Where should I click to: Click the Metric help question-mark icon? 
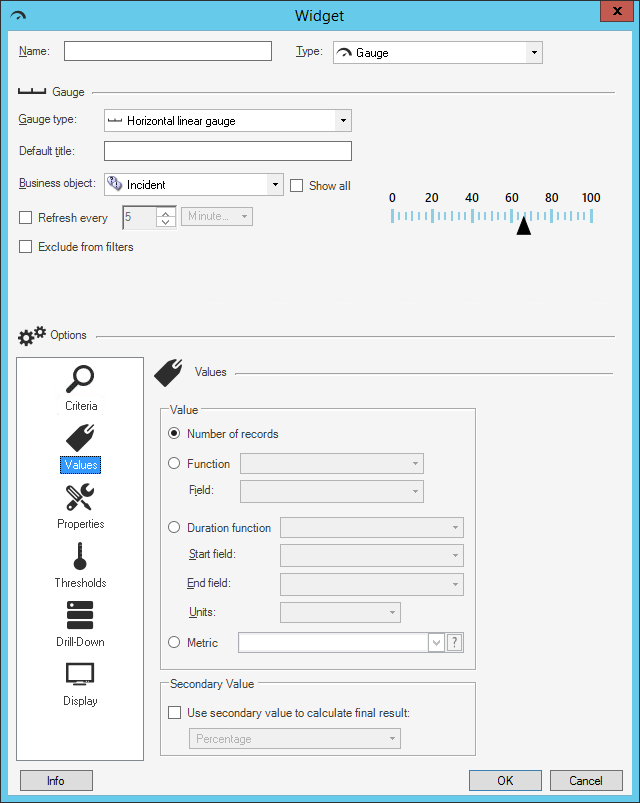point(455,642)
